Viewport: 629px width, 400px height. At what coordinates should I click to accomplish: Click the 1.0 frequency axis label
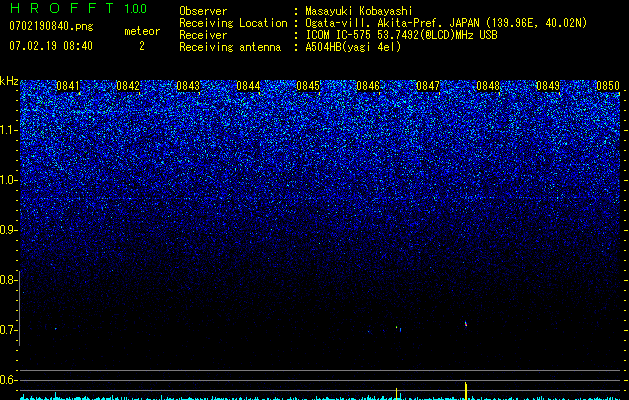tap(7, 180)
